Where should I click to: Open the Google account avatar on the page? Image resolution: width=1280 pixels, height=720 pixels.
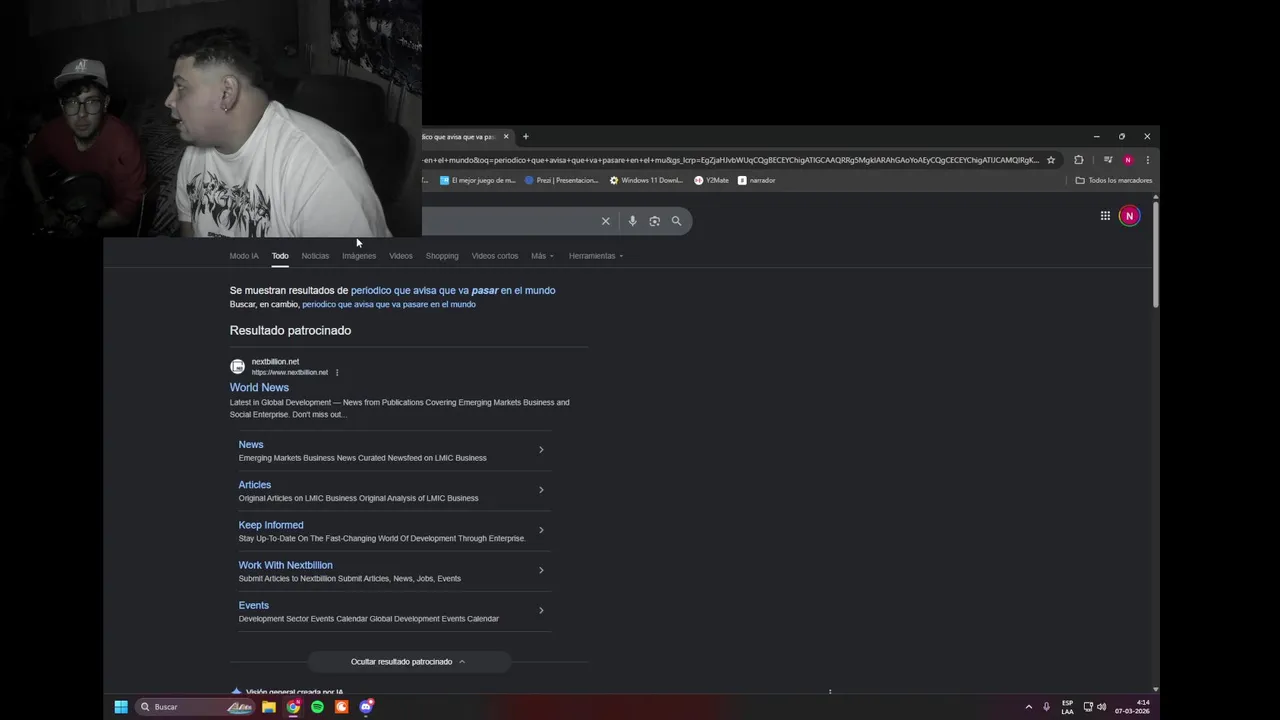click(x=1129, y=215)
